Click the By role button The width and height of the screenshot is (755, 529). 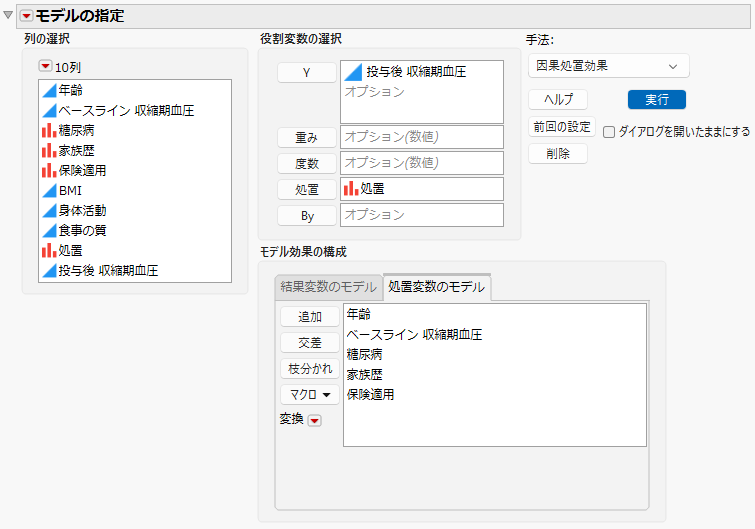coord(307,216)
